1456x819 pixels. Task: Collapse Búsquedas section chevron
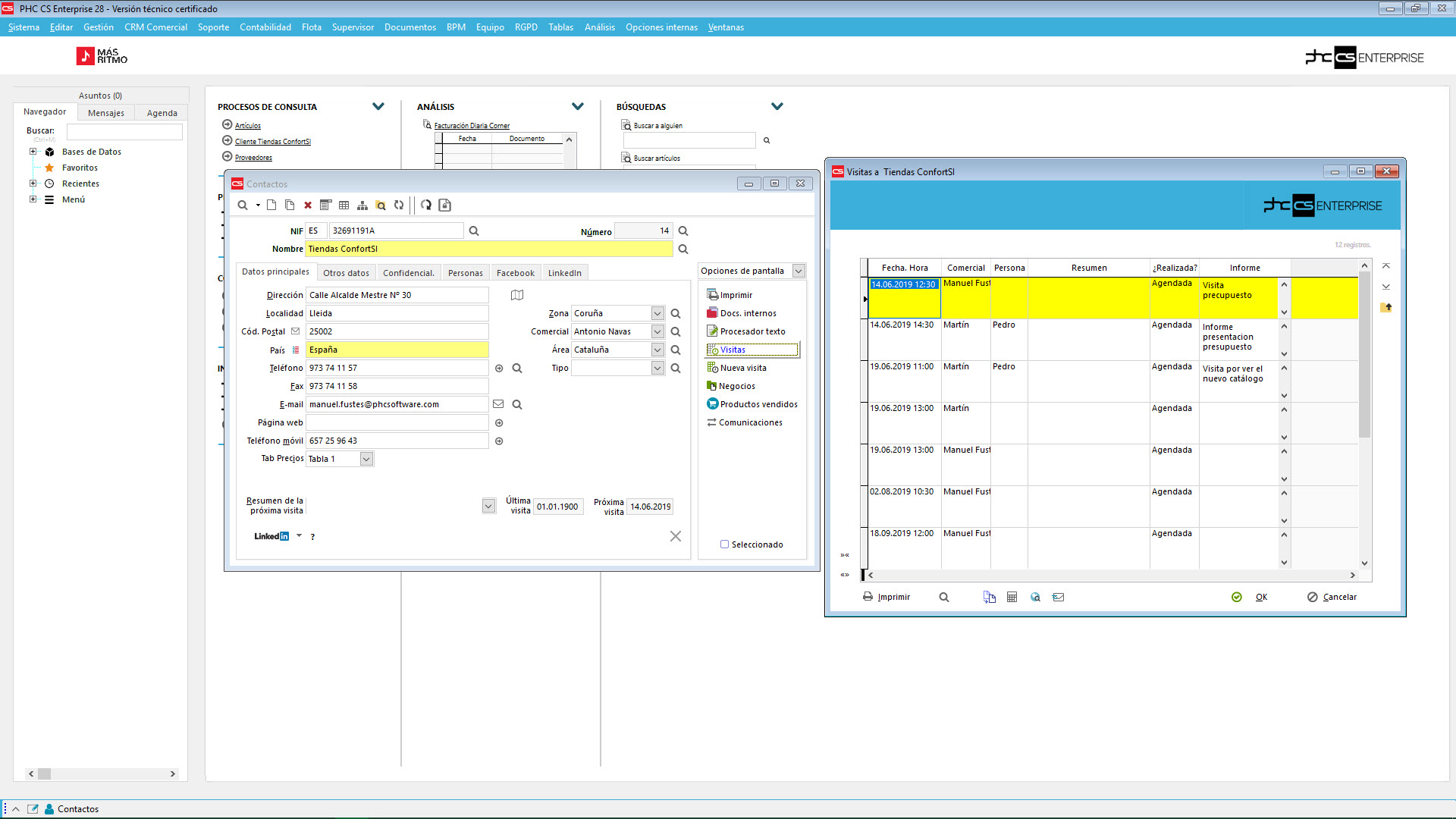pyautogui.click(x=777, y=107)
